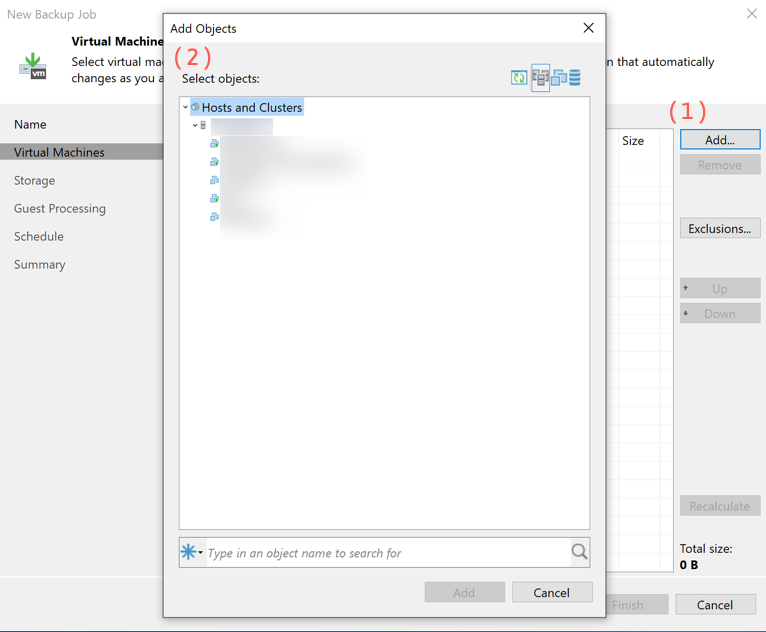Click the magnifier search icon
This screenshot has height=632, width=766.
tap(579, 552)
